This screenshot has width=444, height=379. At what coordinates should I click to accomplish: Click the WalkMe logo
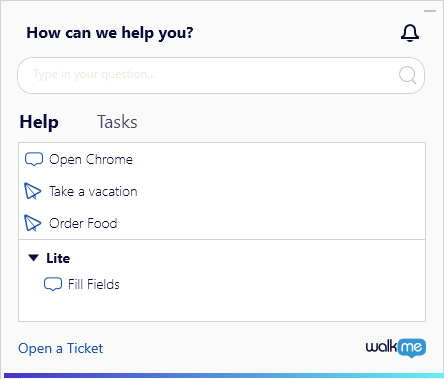[x=396, y=348]
